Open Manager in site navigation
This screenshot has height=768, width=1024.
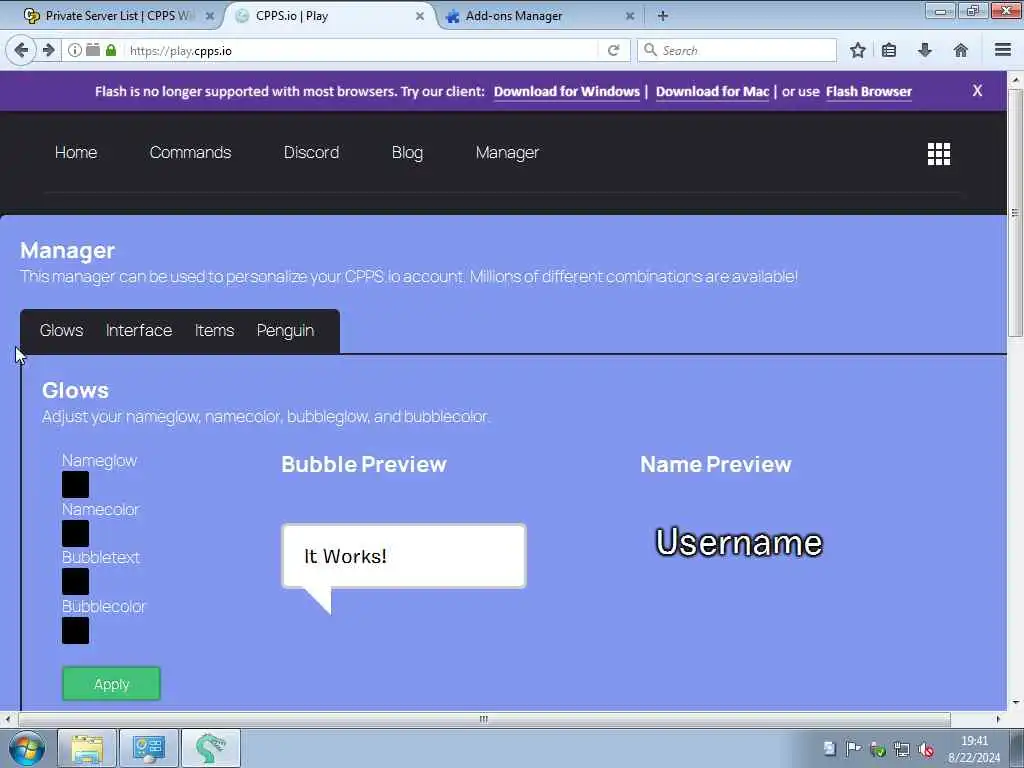(x=507, y=153)
